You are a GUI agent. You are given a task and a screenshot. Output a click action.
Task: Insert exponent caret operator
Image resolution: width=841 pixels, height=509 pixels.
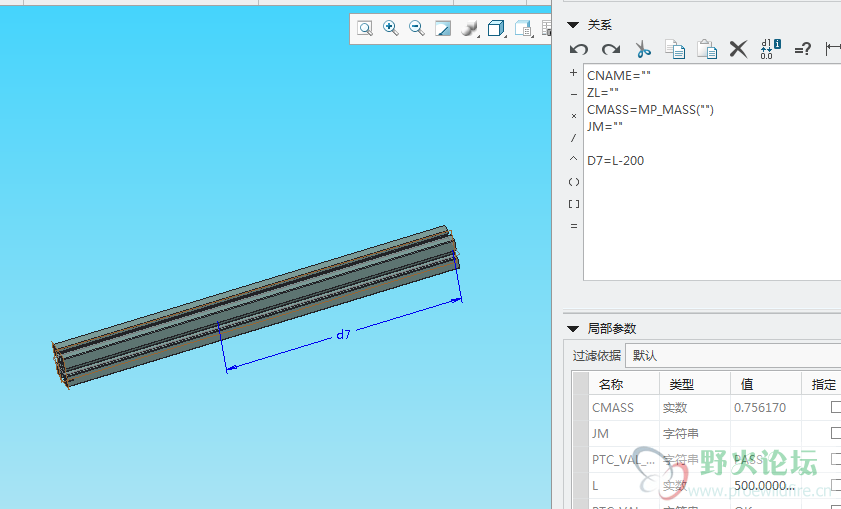(x=573, y=159)
